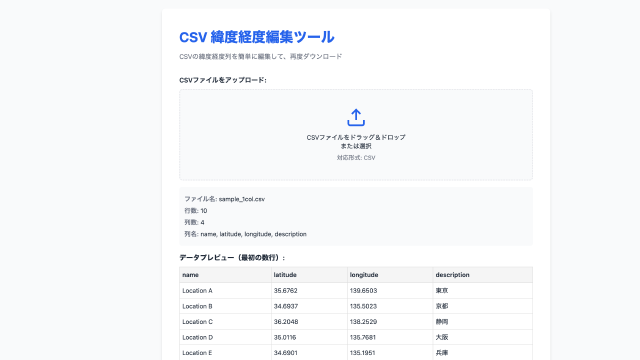Click the 'または選択' file select text

tap(356, 146)
